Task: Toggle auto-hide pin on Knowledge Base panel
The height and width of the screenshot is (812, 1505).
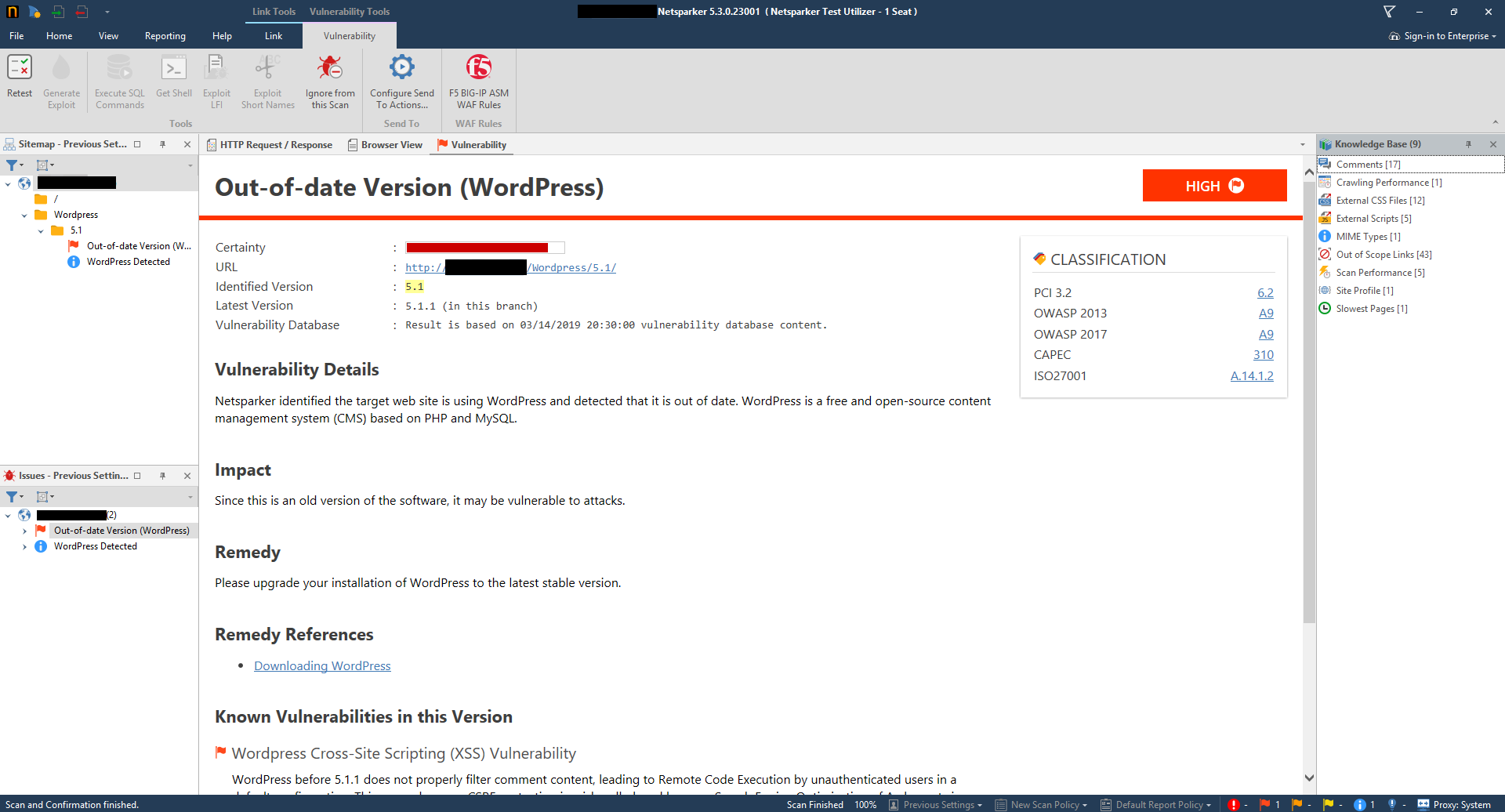Action: (x=1468, y=143)
